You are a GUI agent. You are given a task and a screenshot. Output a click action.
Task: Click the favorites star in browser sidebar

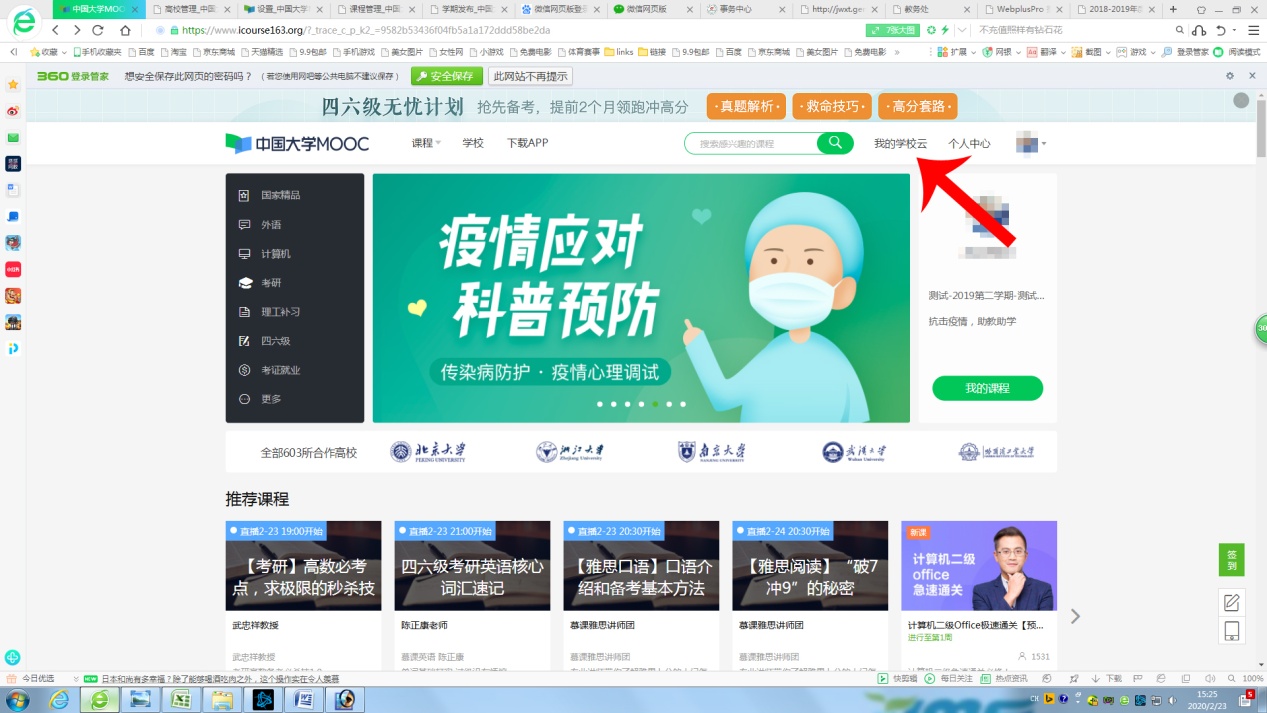[13, 85]
